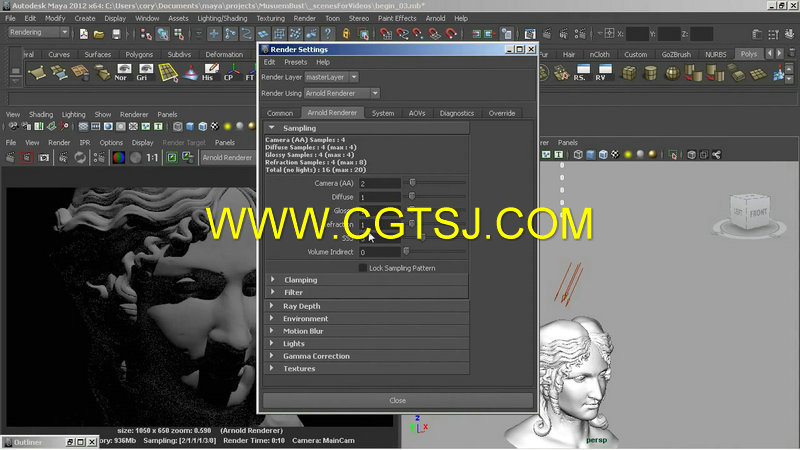Open the Lighting/Shading main menu
The image size is (800, 450).
pyautogui.click(x=222, y=18)
